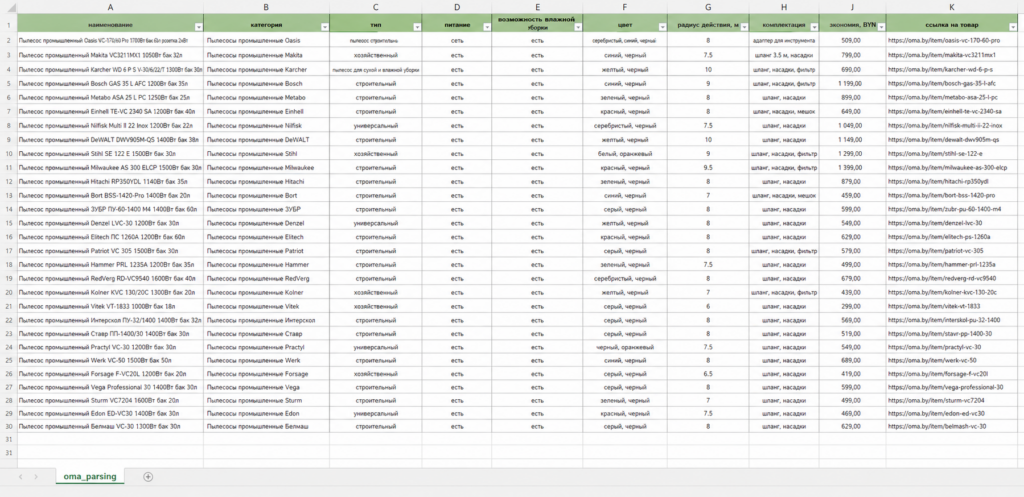This screenshot has width=1024, height=497.
Task: Open filter dropdown for возможность влажной уборки column
Action: (x=578, y=27)
